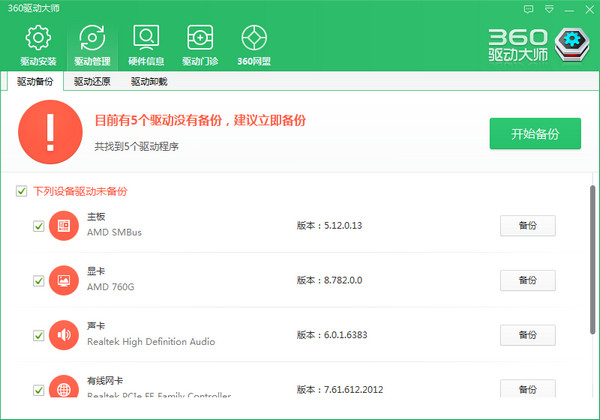Close the 360驱动大师 window
Image resolution: width=600 pixels, height=420 pixels.
(x=590, y=10)
